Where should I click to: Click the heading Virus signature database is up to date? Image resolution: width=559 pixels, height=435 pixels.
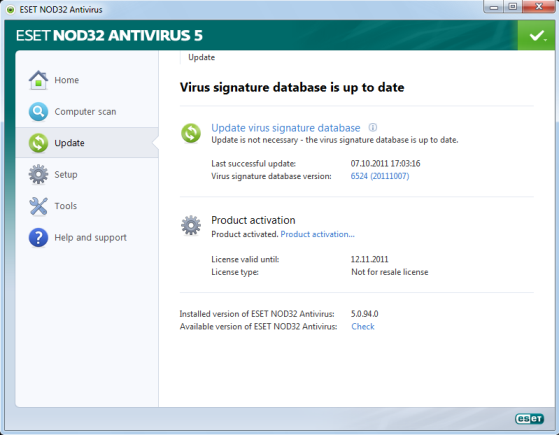tap(292, 87)
